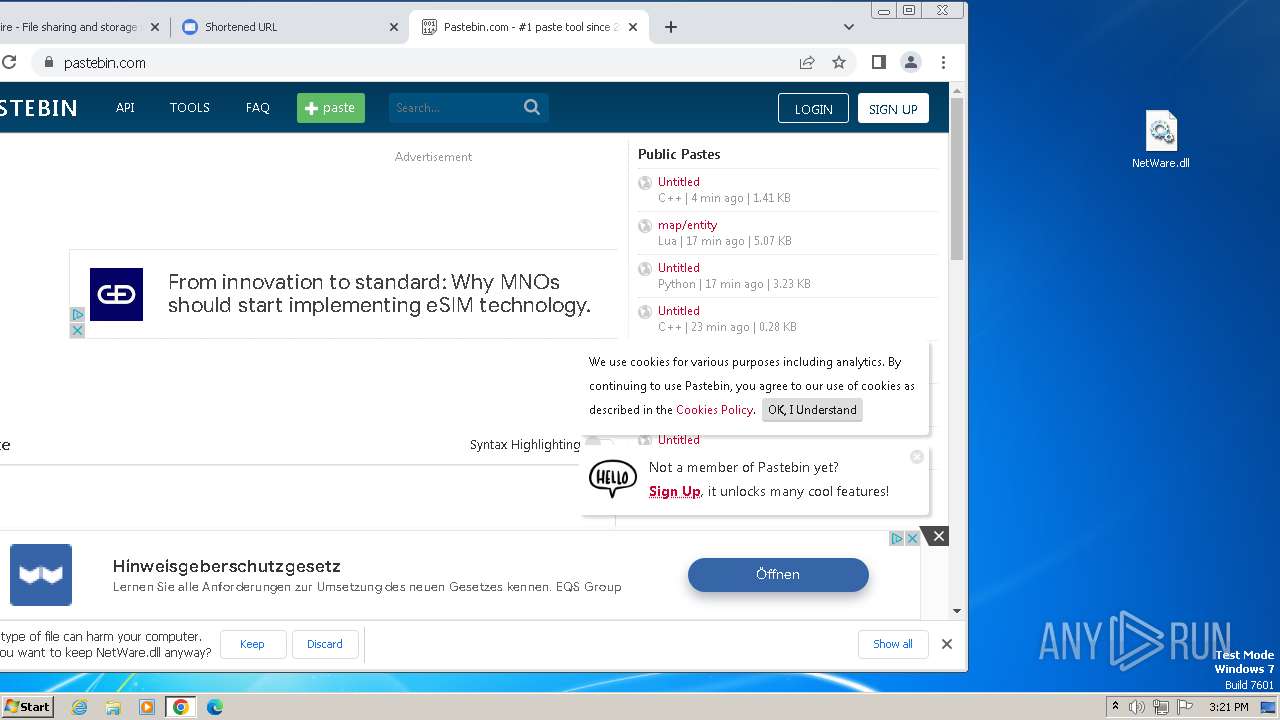
Task: Click the share page icon in address bar
Action: point(807,62)
